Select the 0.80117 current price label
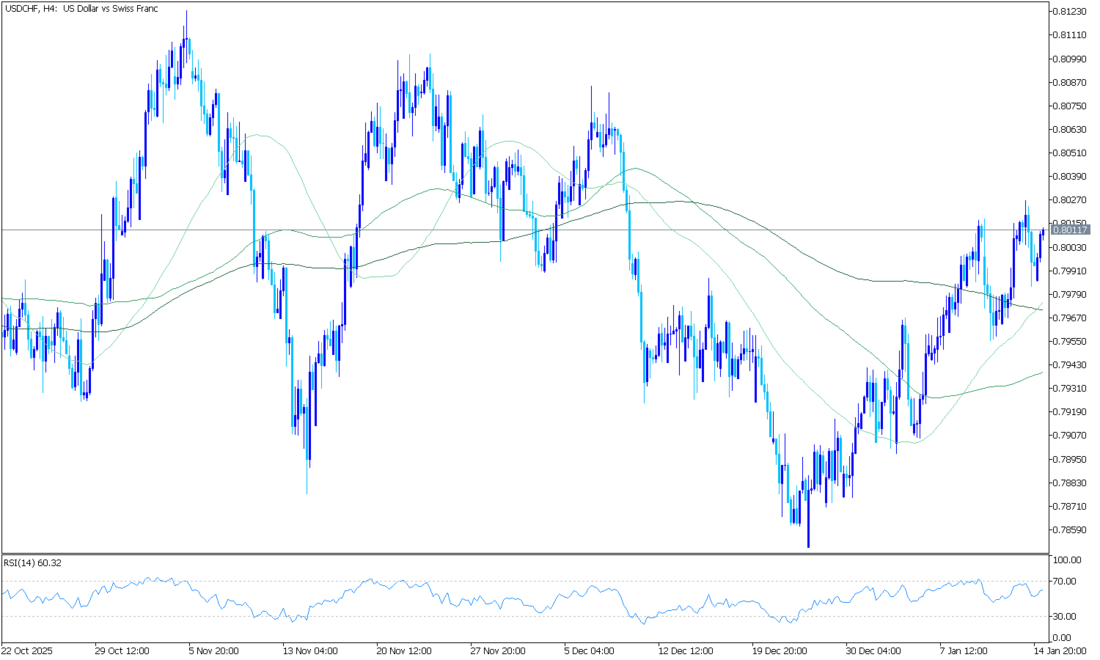The height and width of the screenshot is (660, 1100). click(1068, 230)
